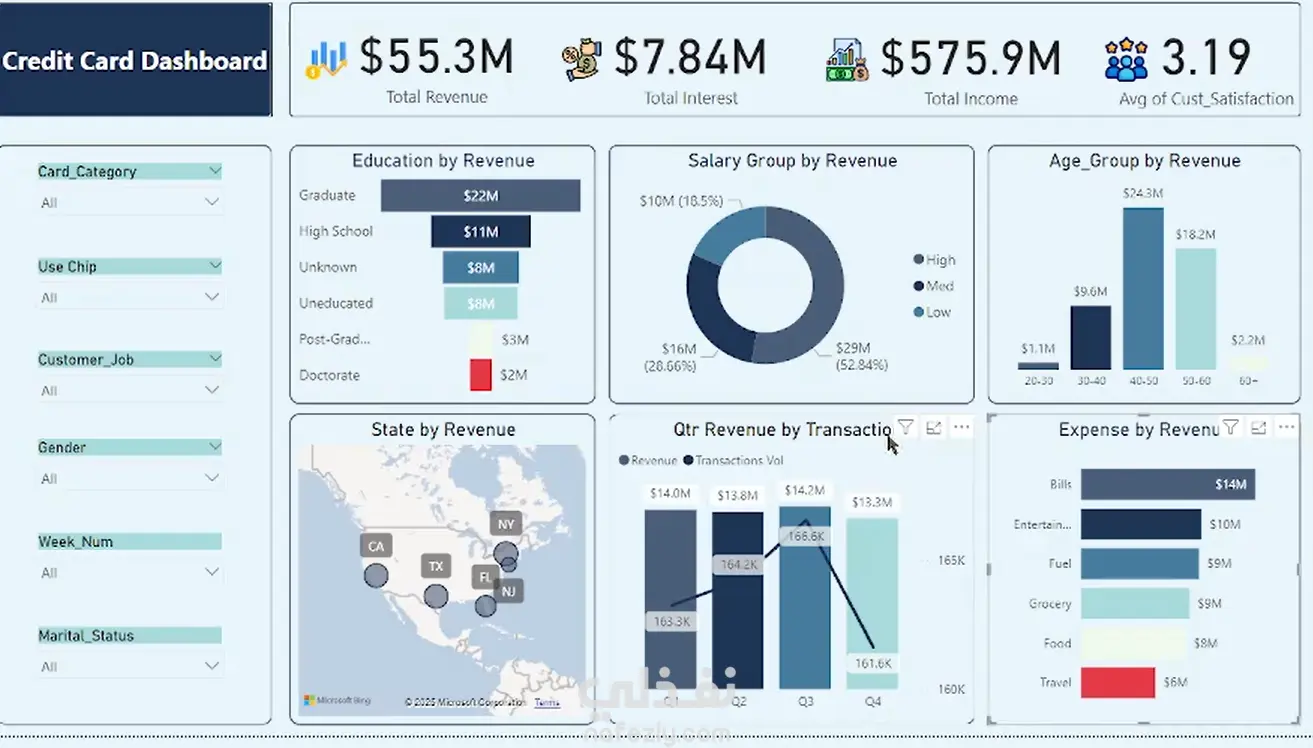Select the Entertainment $10M expense bar
Viewport: 1313px width, 748px height.
pyautogui.click(x=1141, y=524)
